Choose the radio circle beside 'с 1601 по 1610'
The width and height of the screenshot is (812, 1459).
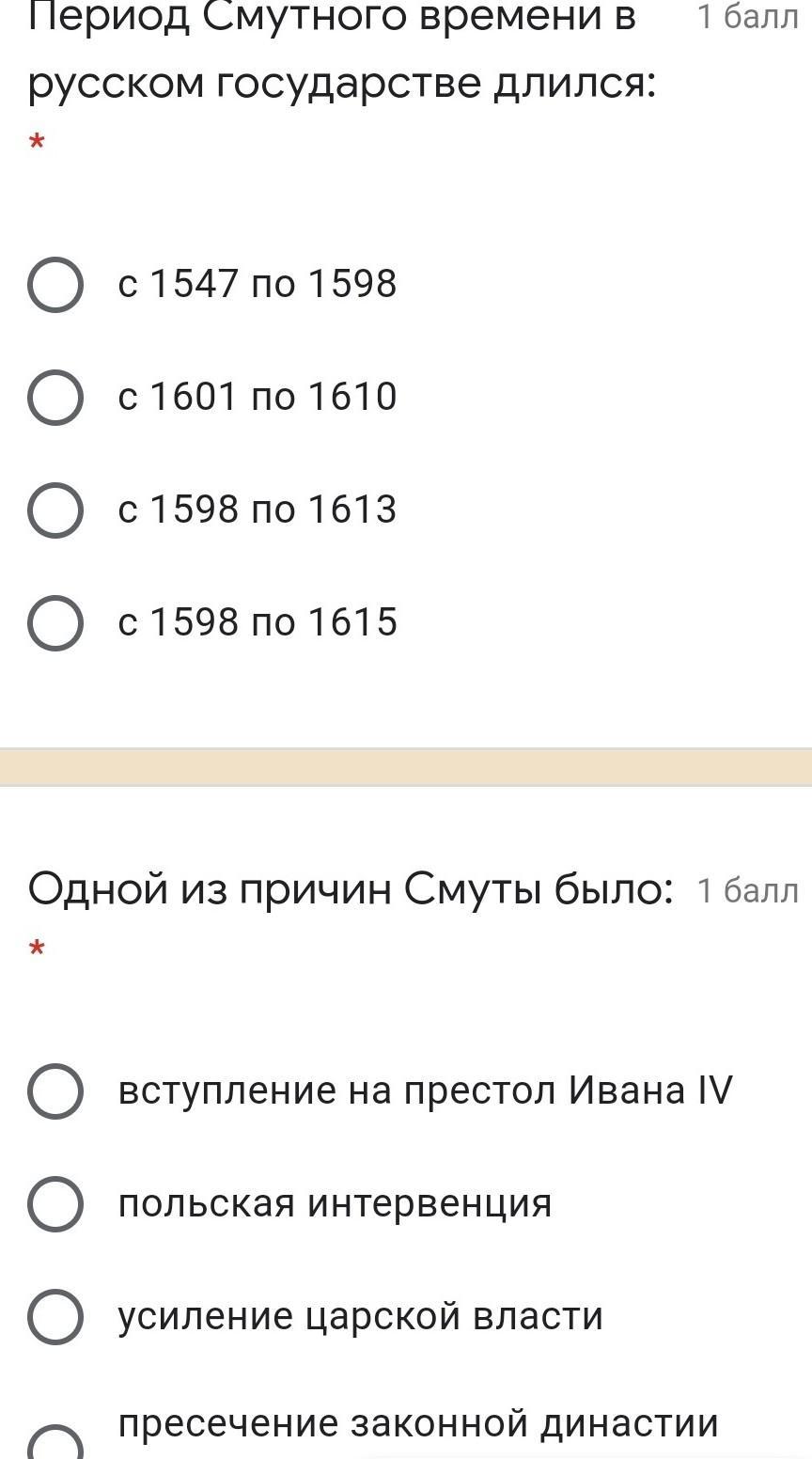(55, 397)
